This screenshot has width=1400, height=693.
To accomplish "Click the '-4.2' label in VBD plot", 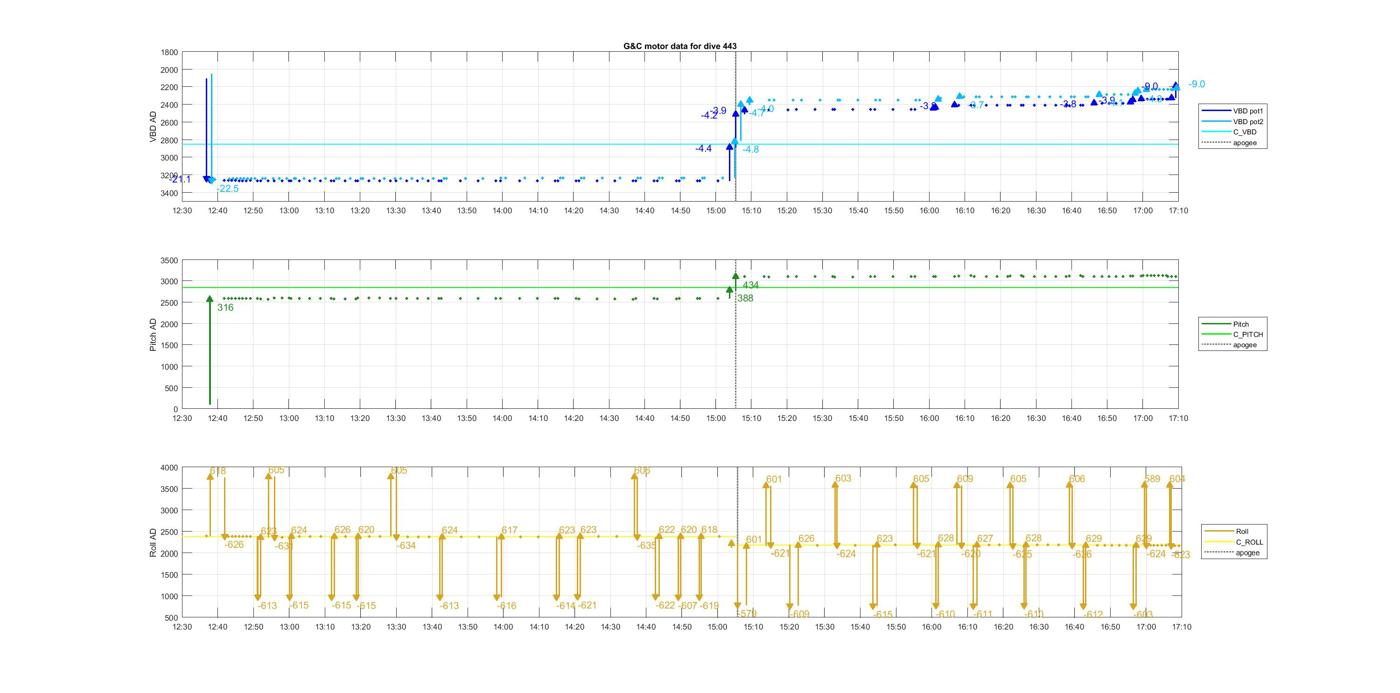I will point(709,115).
